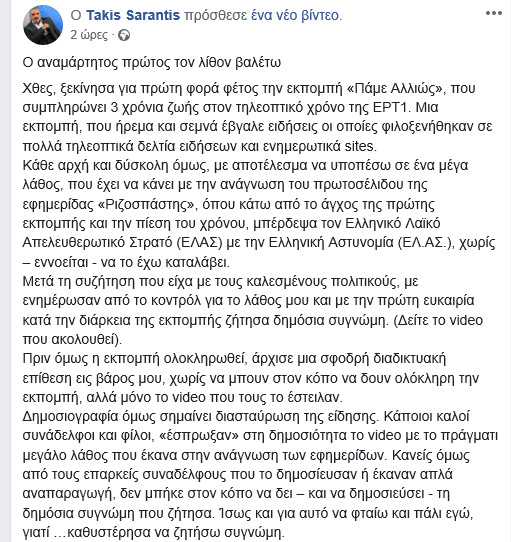Image resolution: width=511 pixels, height=542 pixels.
Task: Open the Takis Sarantis profile name link
Action: coord(133,15)
